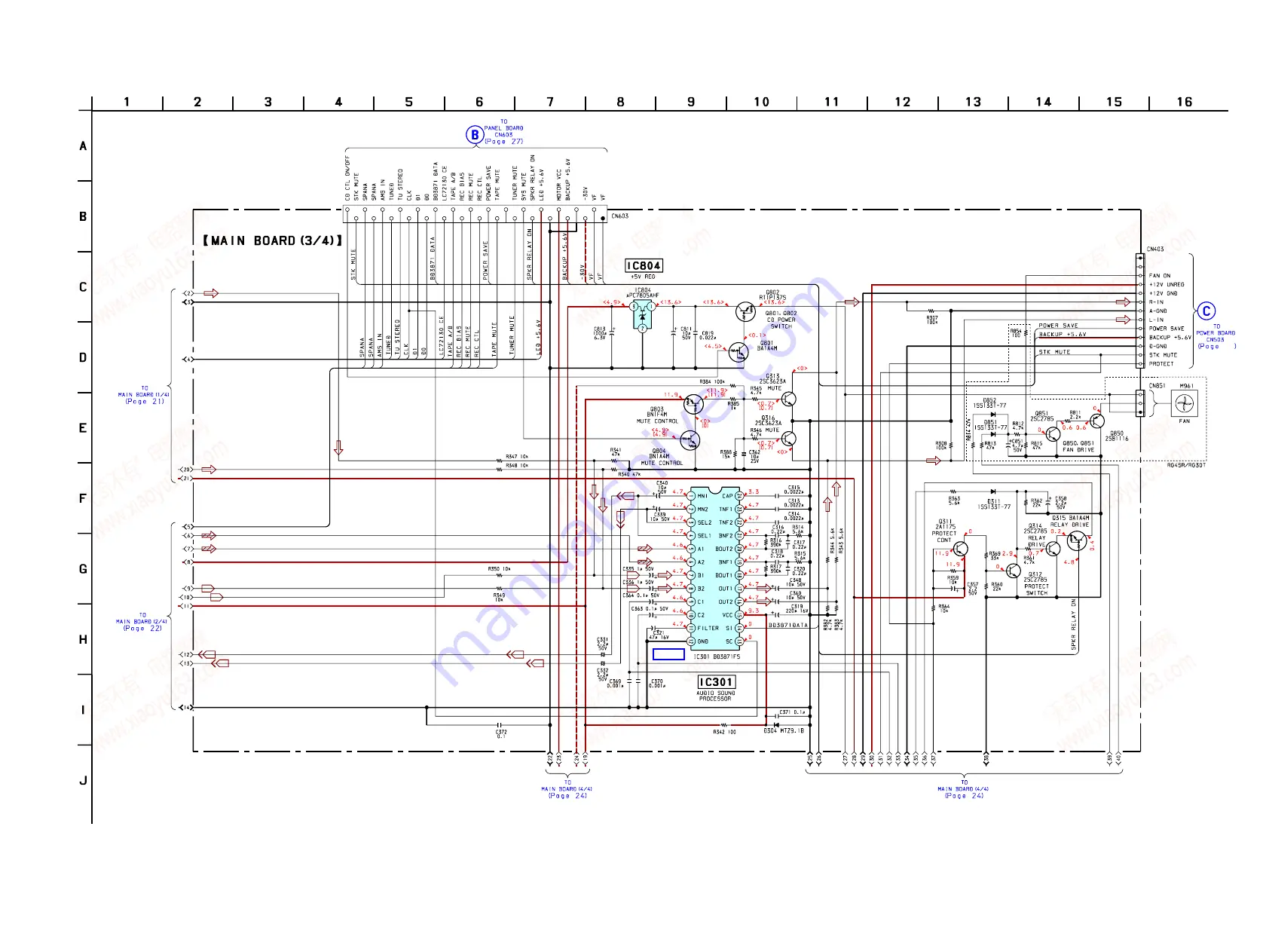The width and height of the screenshot is (1266, 952).
Task: Click the +12V GND pin label
Action: pos(1163,293)
